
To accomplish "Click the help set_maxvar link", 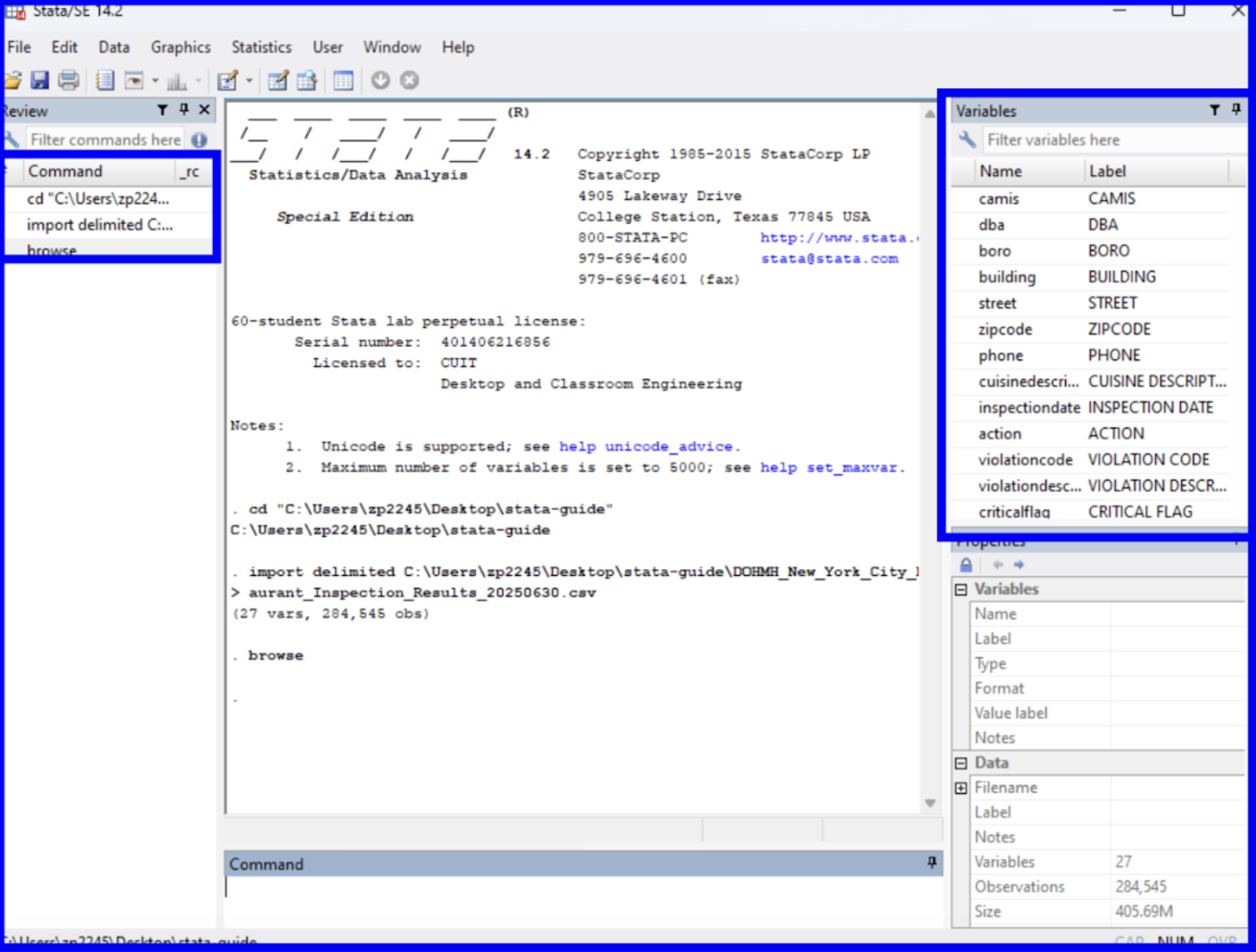I will [830, 468].
